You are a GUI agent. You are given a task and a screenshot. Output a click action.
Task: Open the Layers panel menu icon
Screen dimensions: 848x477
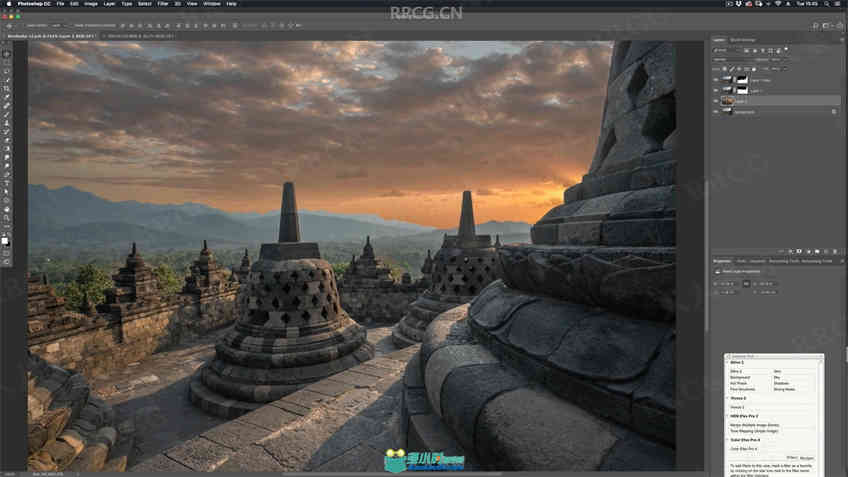[x=842, y=40]
